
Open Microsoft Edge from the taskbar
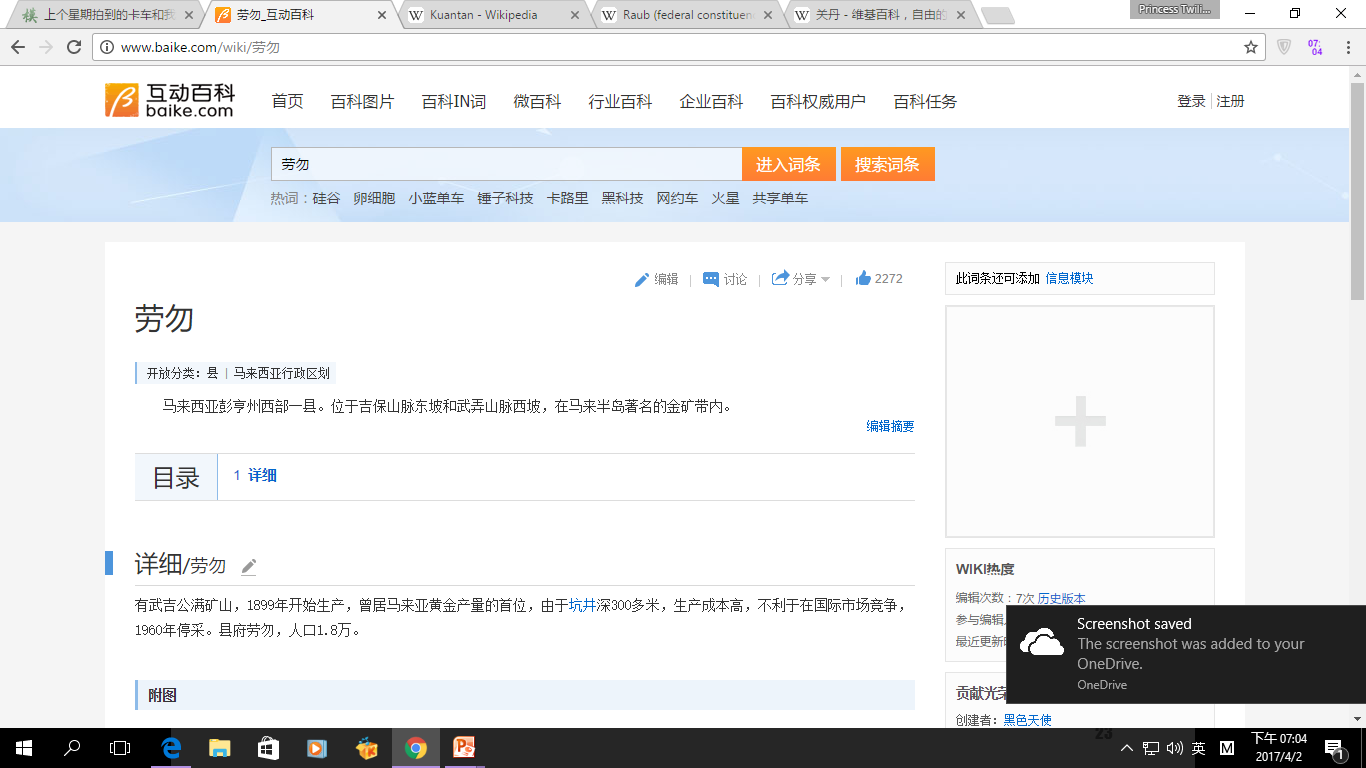[x=171, y=747]
